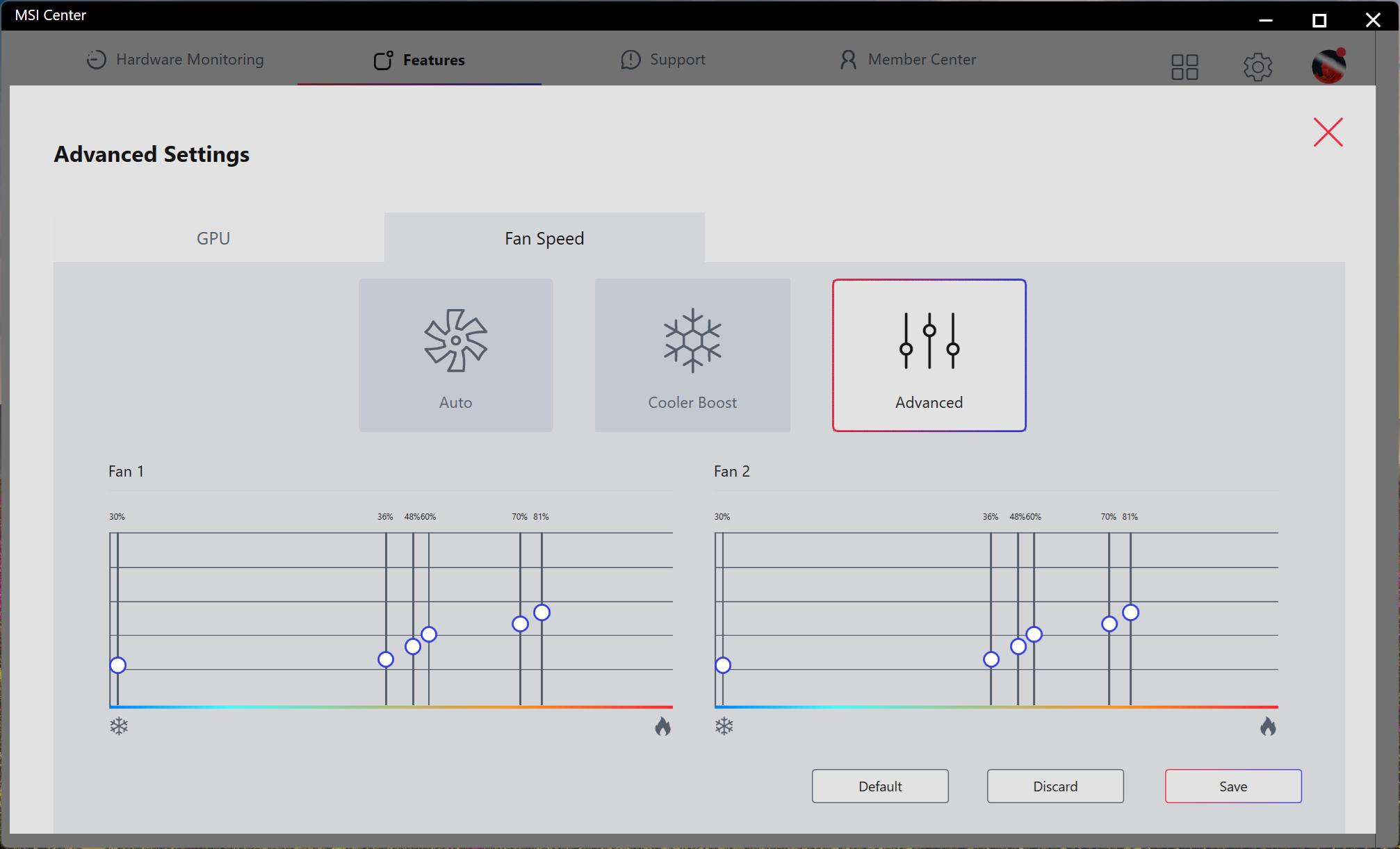Click the Fan 2 30% slider handle
The width and height of the screenshot is (1400, 849).
point(723,665)
